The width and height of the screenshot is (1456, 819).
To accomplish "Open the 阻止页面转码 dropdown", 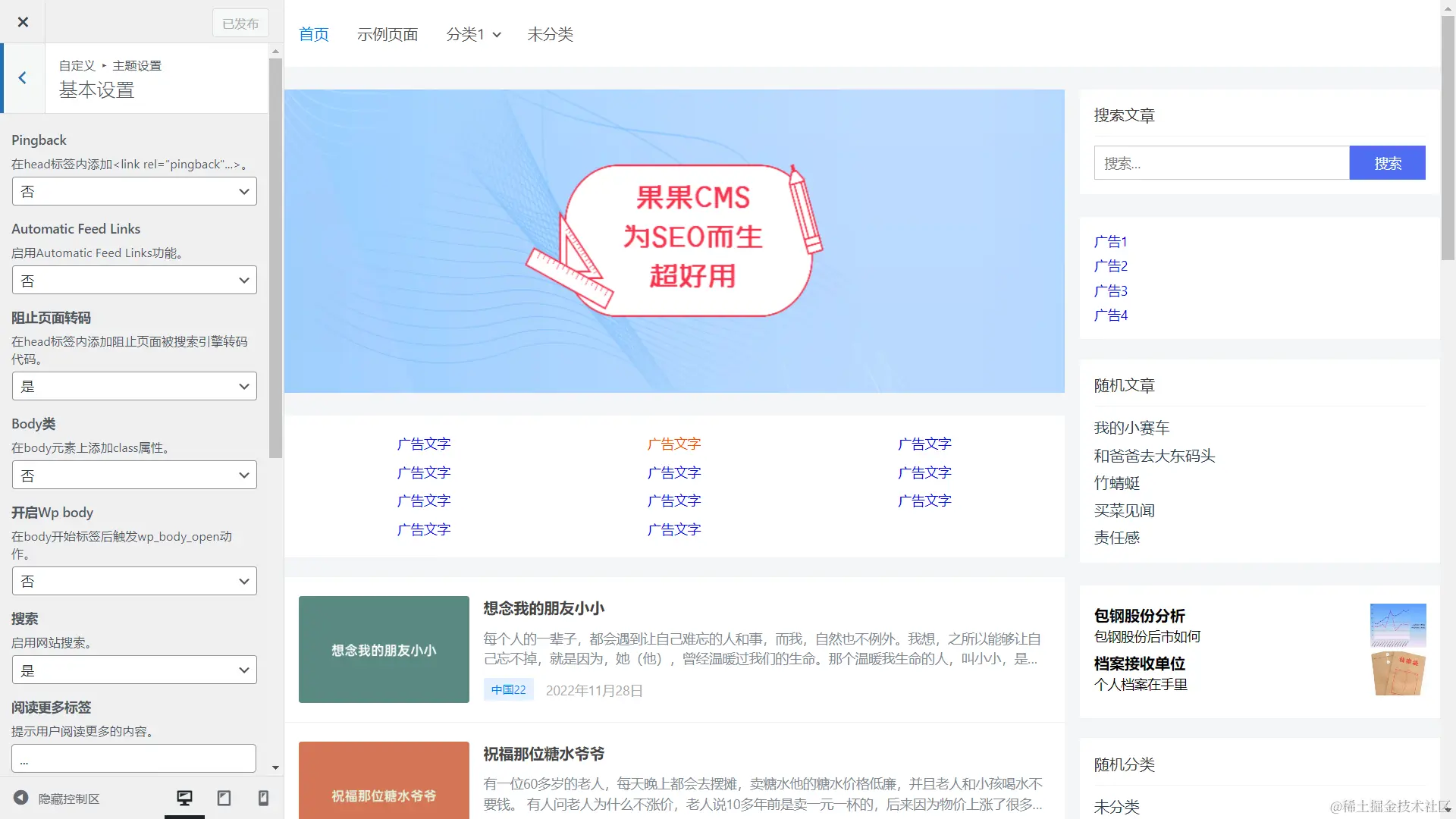I will tap(134, 387).
